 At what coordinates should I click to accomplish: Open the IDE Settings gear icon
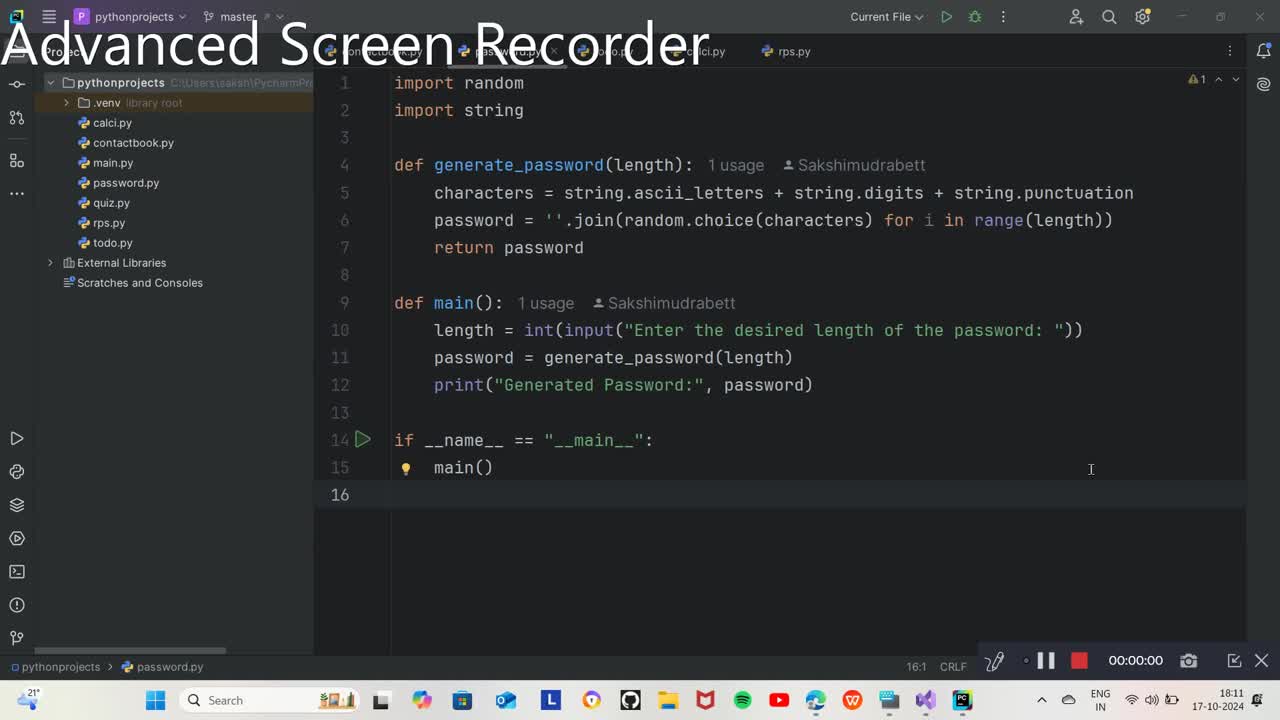coord(1142,17)
